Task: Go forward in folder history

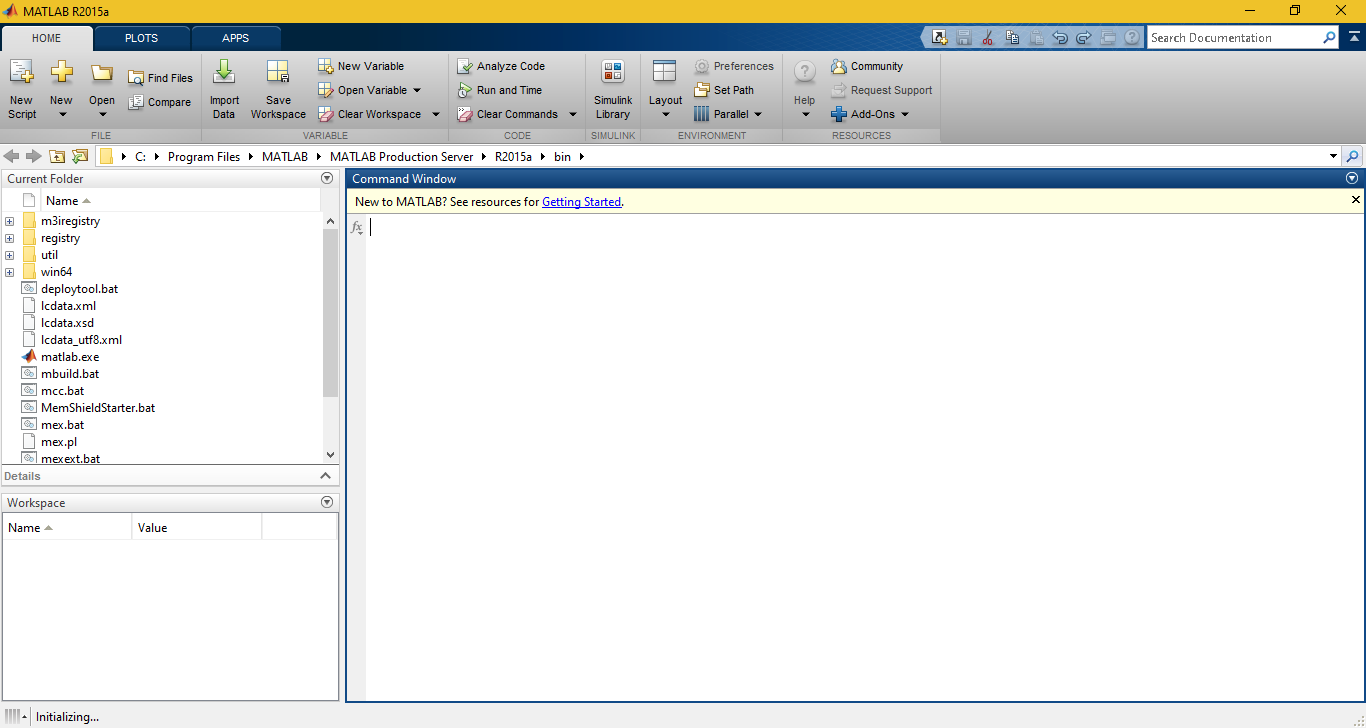Action: point(33,156)
